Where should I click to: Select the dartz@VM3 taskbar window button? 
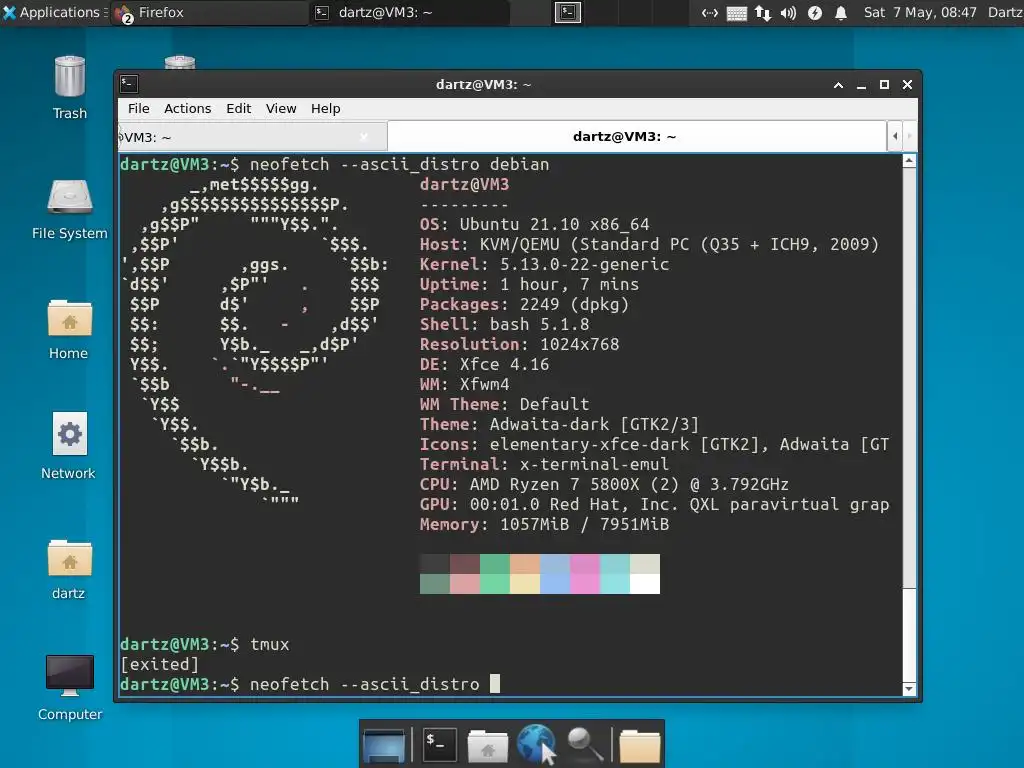click(409, 12)
